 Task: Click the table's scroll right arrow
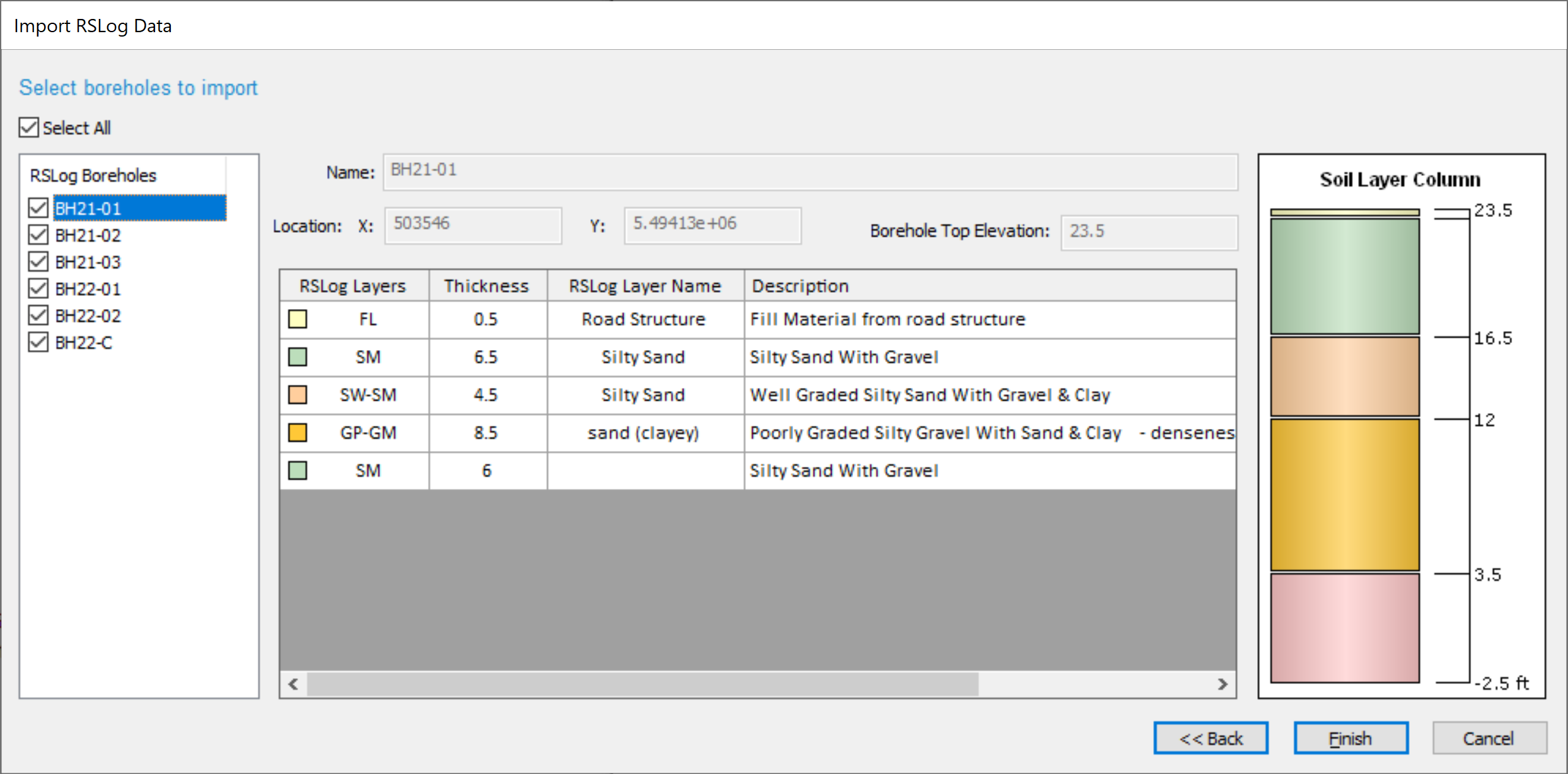[1222, 684]
